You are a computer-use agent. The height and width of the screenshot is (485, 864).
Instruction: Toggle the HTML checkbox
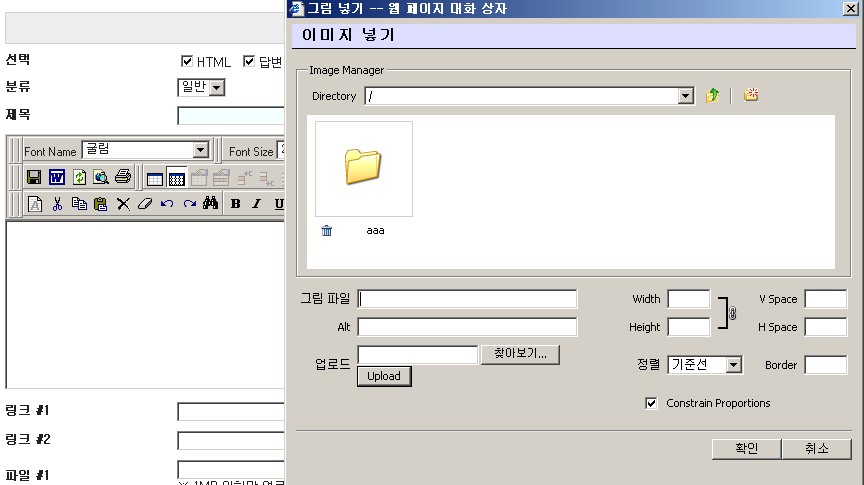[187, 61]
